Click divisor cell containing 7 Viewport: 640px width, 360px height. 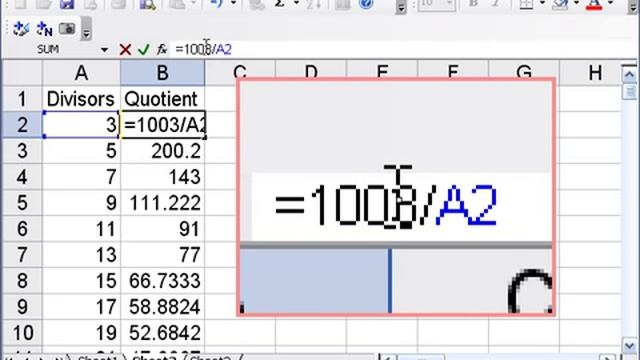pos(81,177)
